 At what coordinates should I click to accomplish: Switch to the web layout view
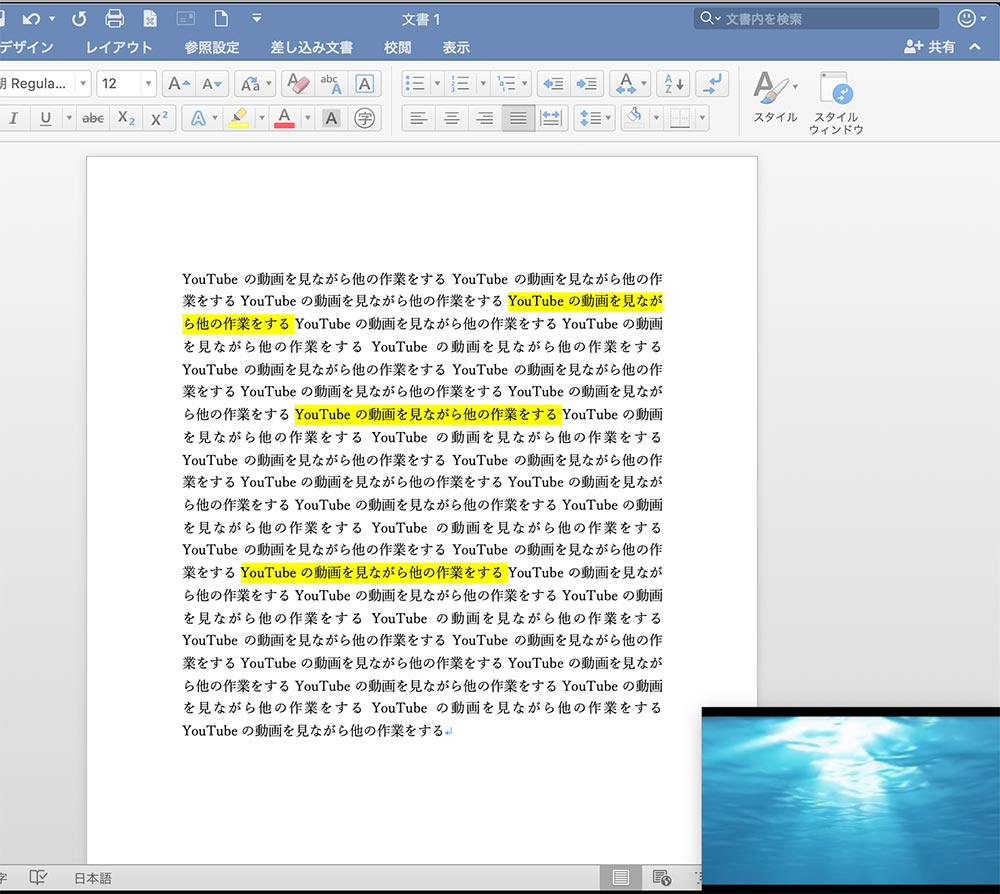(662, 878)
